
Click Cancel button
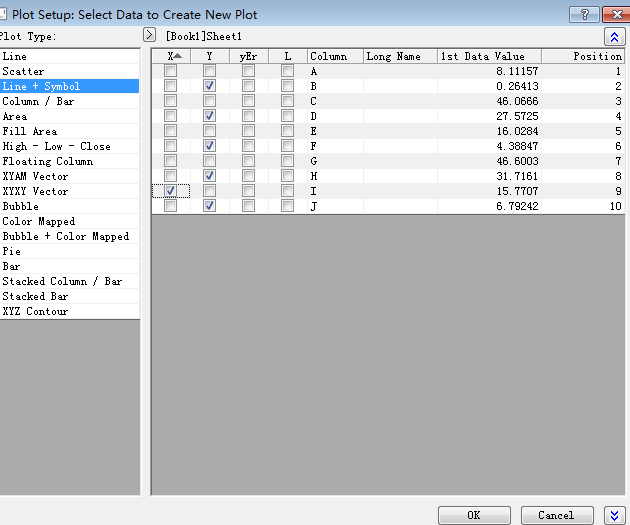coord(557,515)
